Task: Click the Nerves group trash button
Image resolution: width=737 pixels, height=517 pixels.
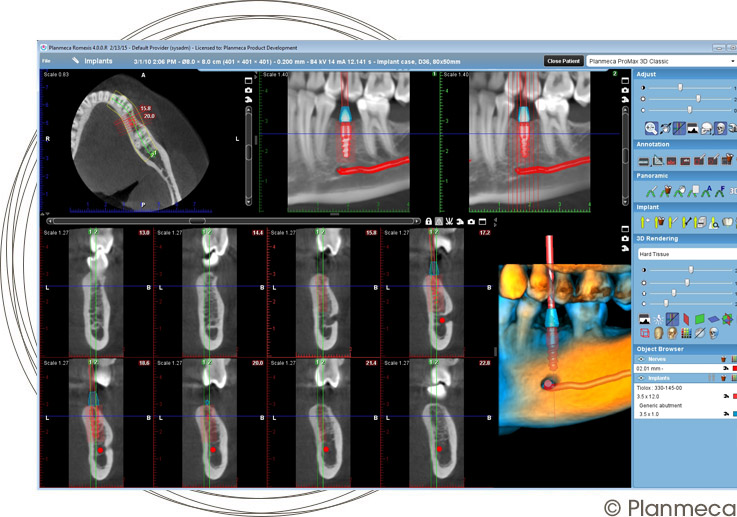Action: 724,359
